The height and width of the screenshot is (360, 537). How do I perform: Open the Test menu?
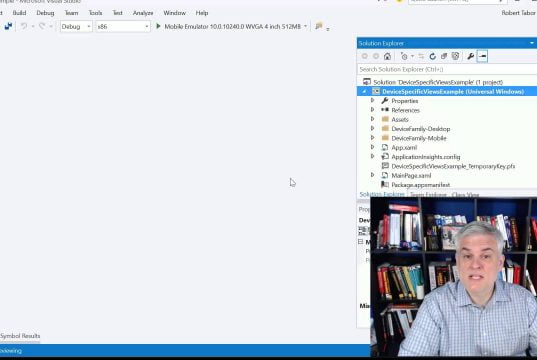click(117, 13)
